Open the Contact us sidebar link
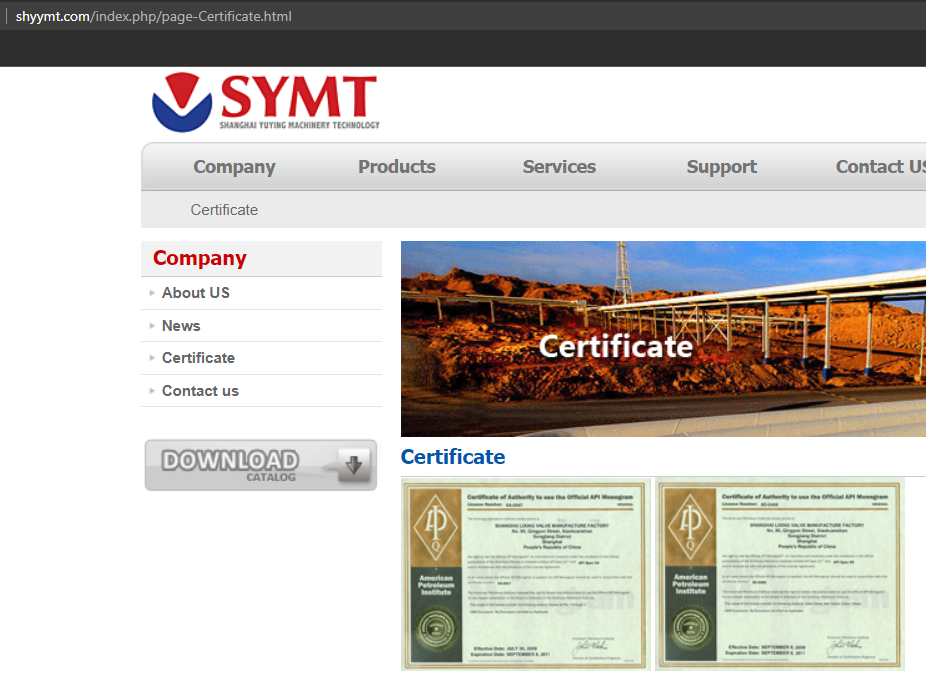Image resolution: width=926 pixels, height=674 pixels. pos(200,391)
